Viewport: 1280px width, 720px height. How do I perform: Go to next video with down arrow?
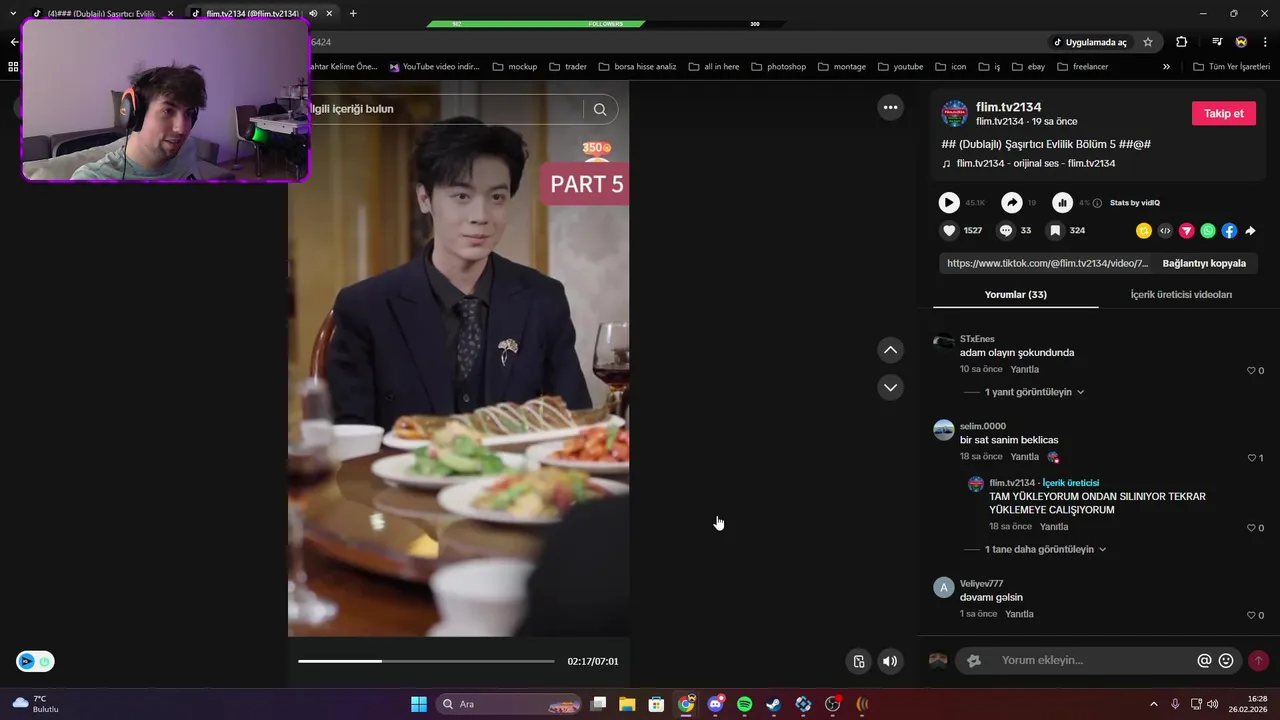pos(890,387)
